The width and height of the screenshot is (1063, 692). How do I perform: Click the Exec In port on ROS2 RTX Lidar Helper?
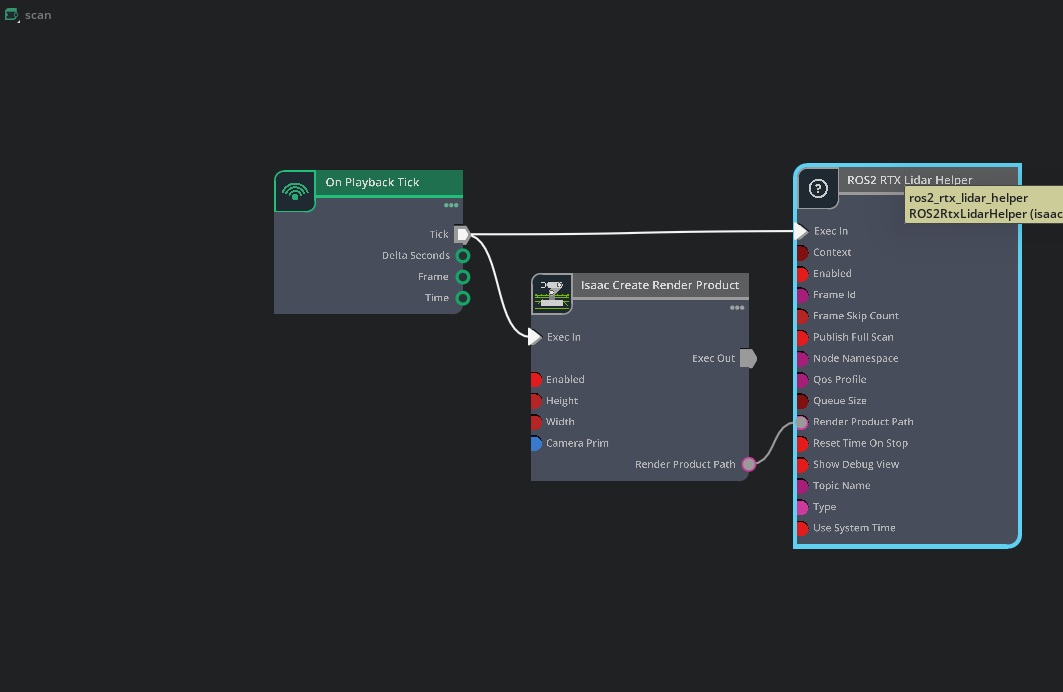coord(801,231)
